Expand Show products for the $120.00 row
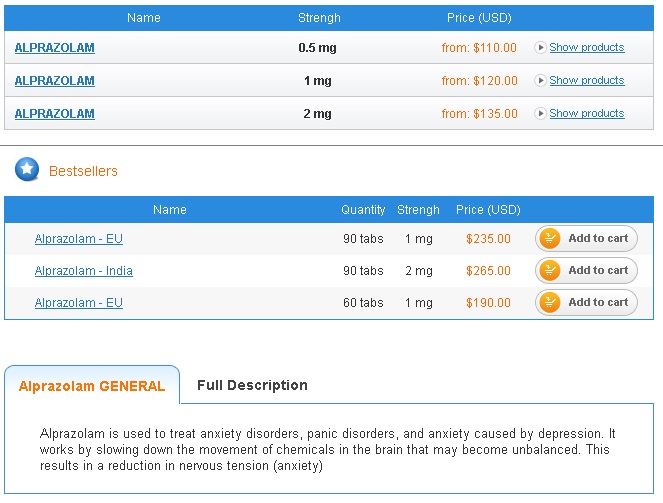663x503 pixels. pos(586,80)
